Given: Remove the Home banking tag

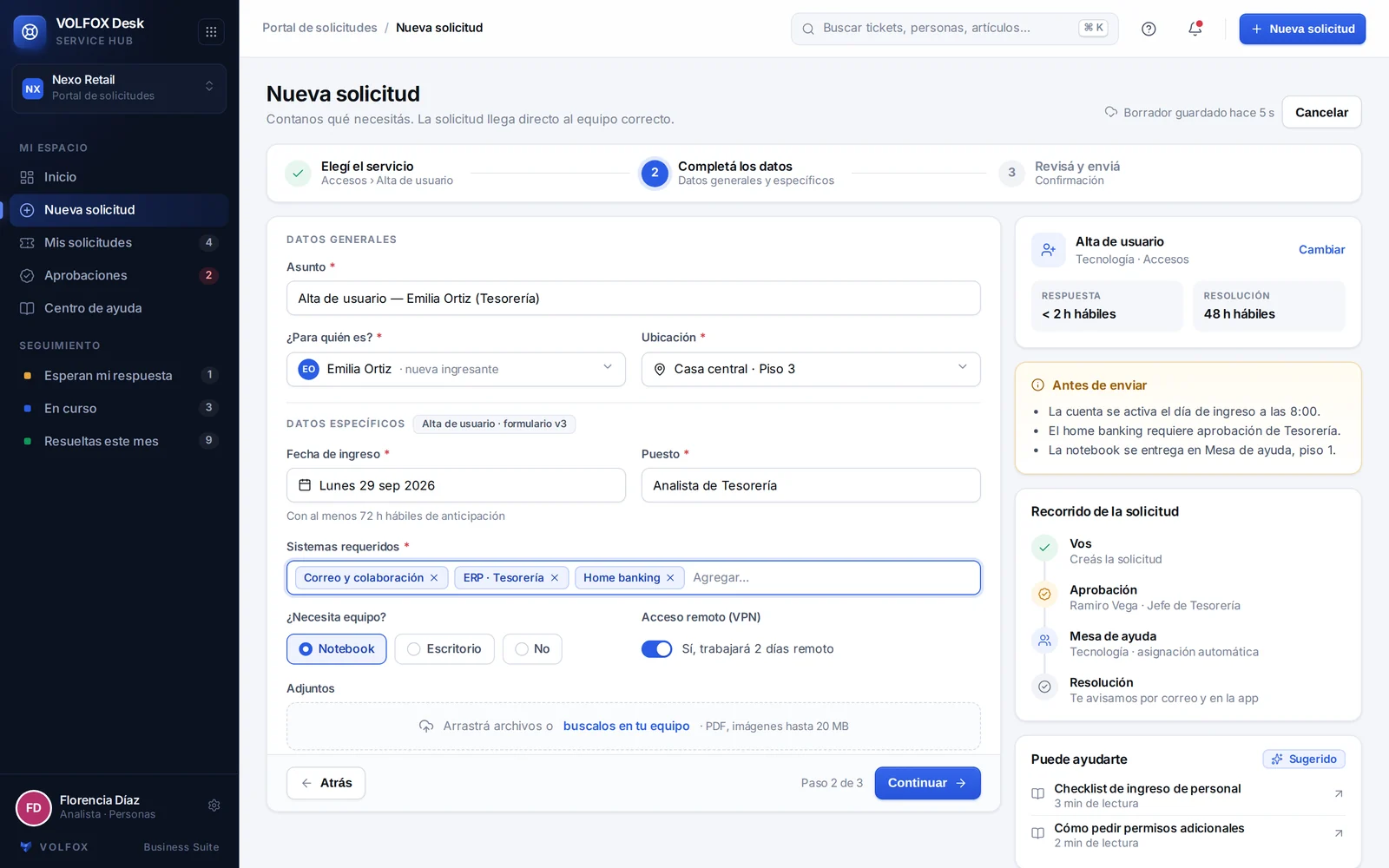Looking at the screenshot, I should pos(670,578).
